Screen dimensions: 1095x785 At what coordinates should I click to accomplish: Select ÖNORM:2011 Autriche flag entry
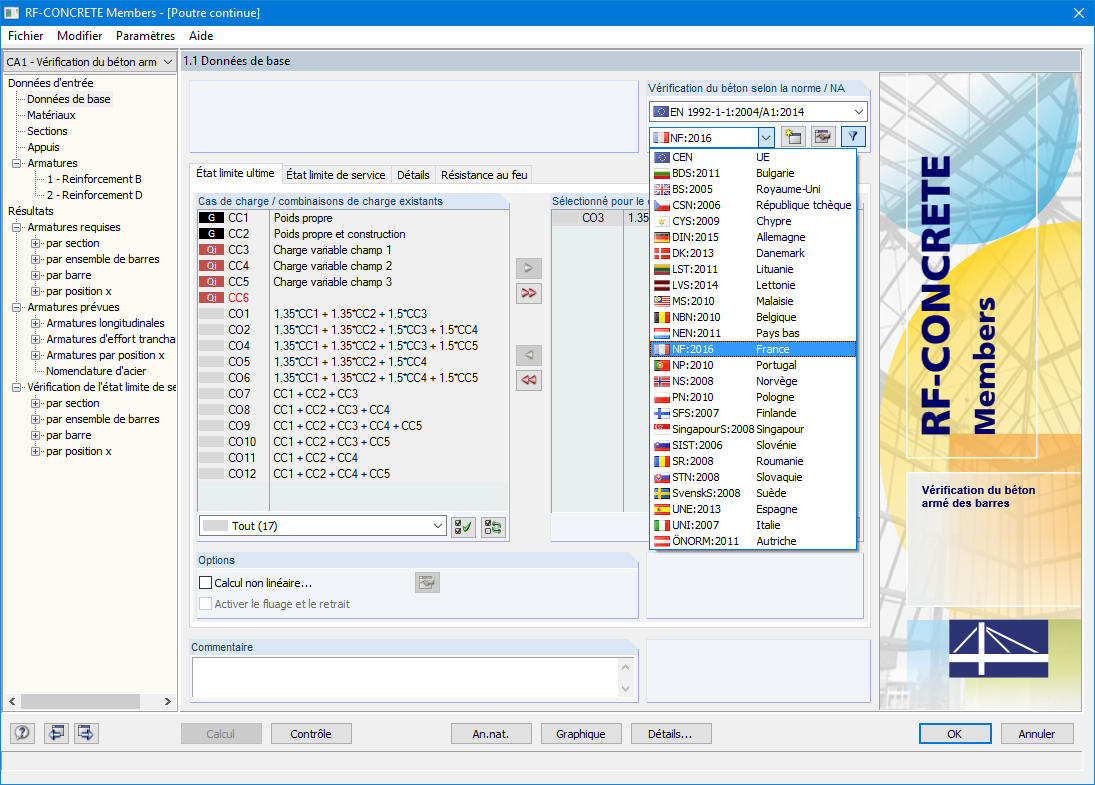point(753,541)
